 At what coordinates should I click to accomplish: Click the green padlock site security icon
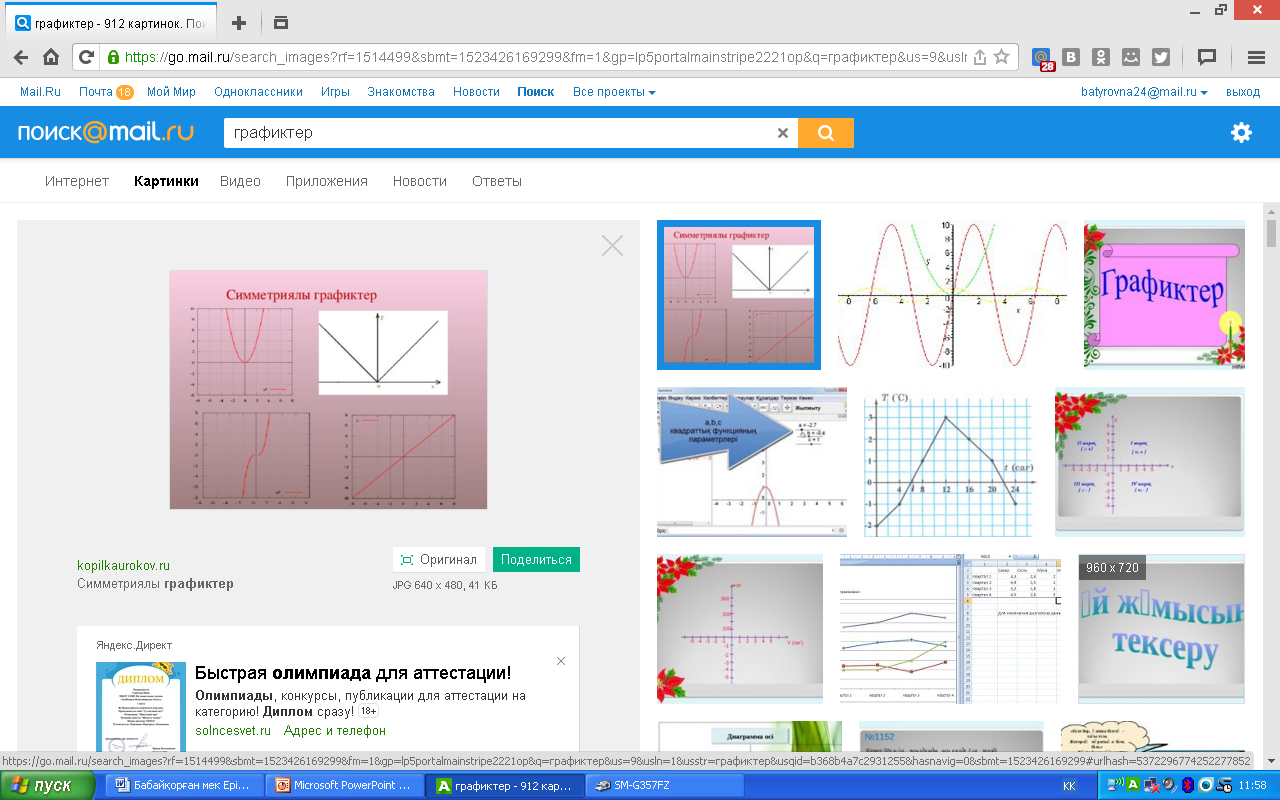114,57
